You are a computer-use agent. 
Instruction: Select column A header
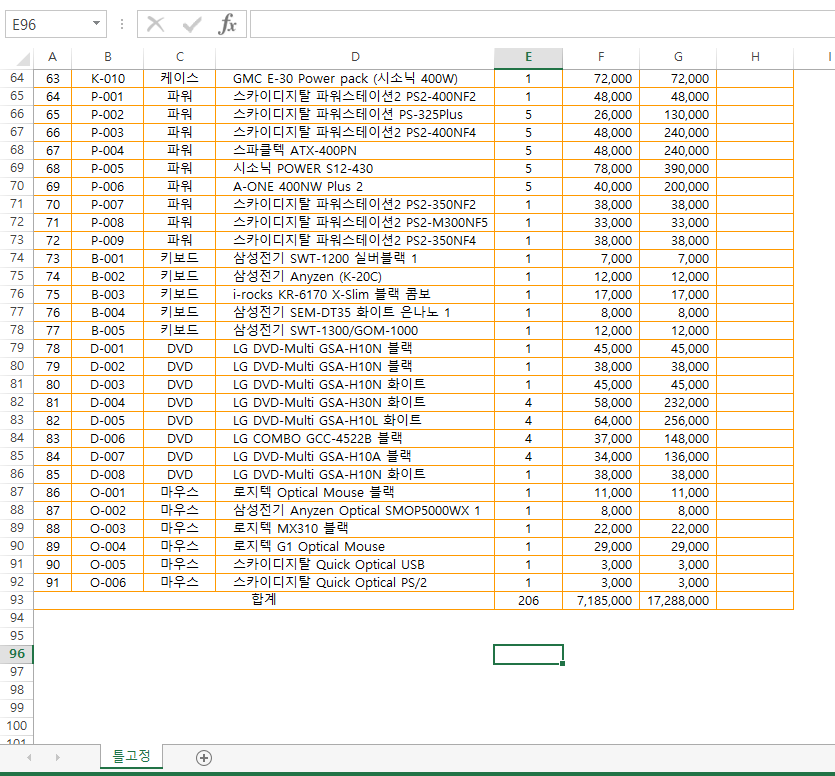point(52,57)
